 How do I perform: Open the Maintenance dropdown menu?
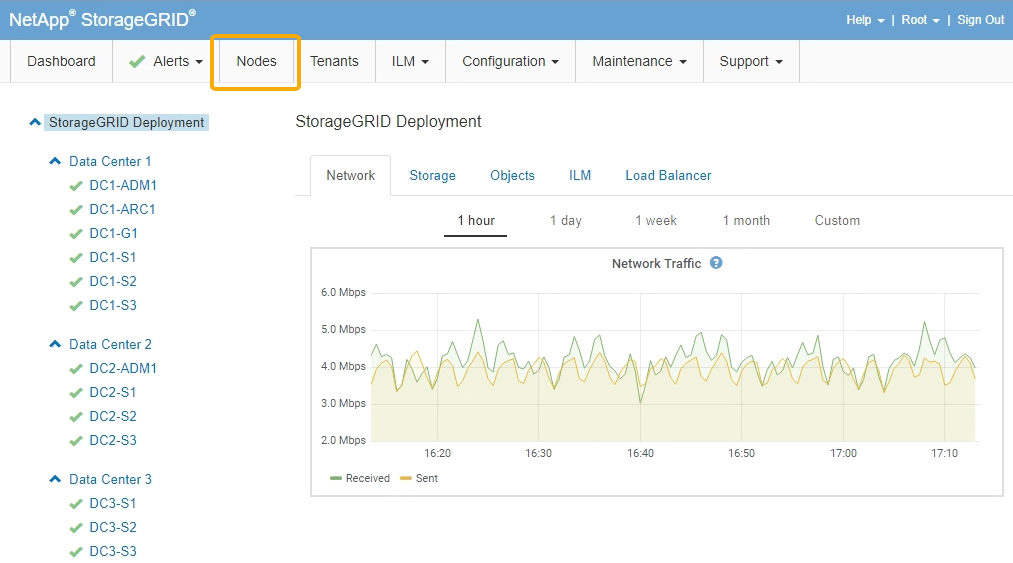(x=639, y=61)
